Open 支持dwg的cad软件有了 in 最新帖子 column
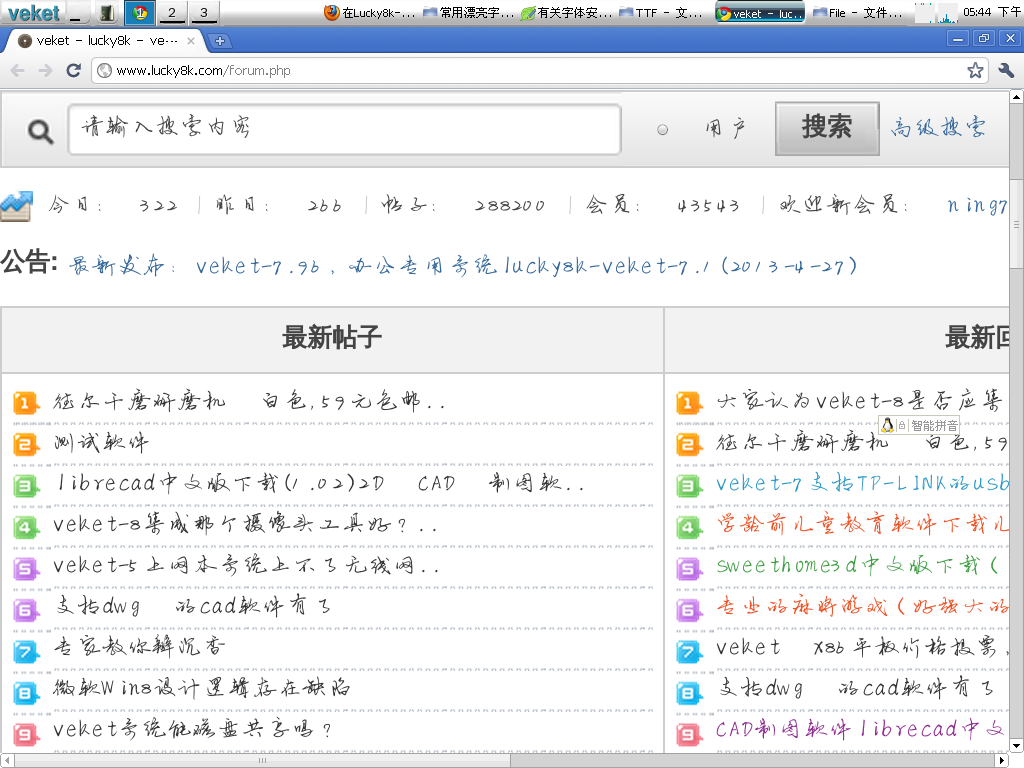The image size is (1024, 768). click(193, 606)
